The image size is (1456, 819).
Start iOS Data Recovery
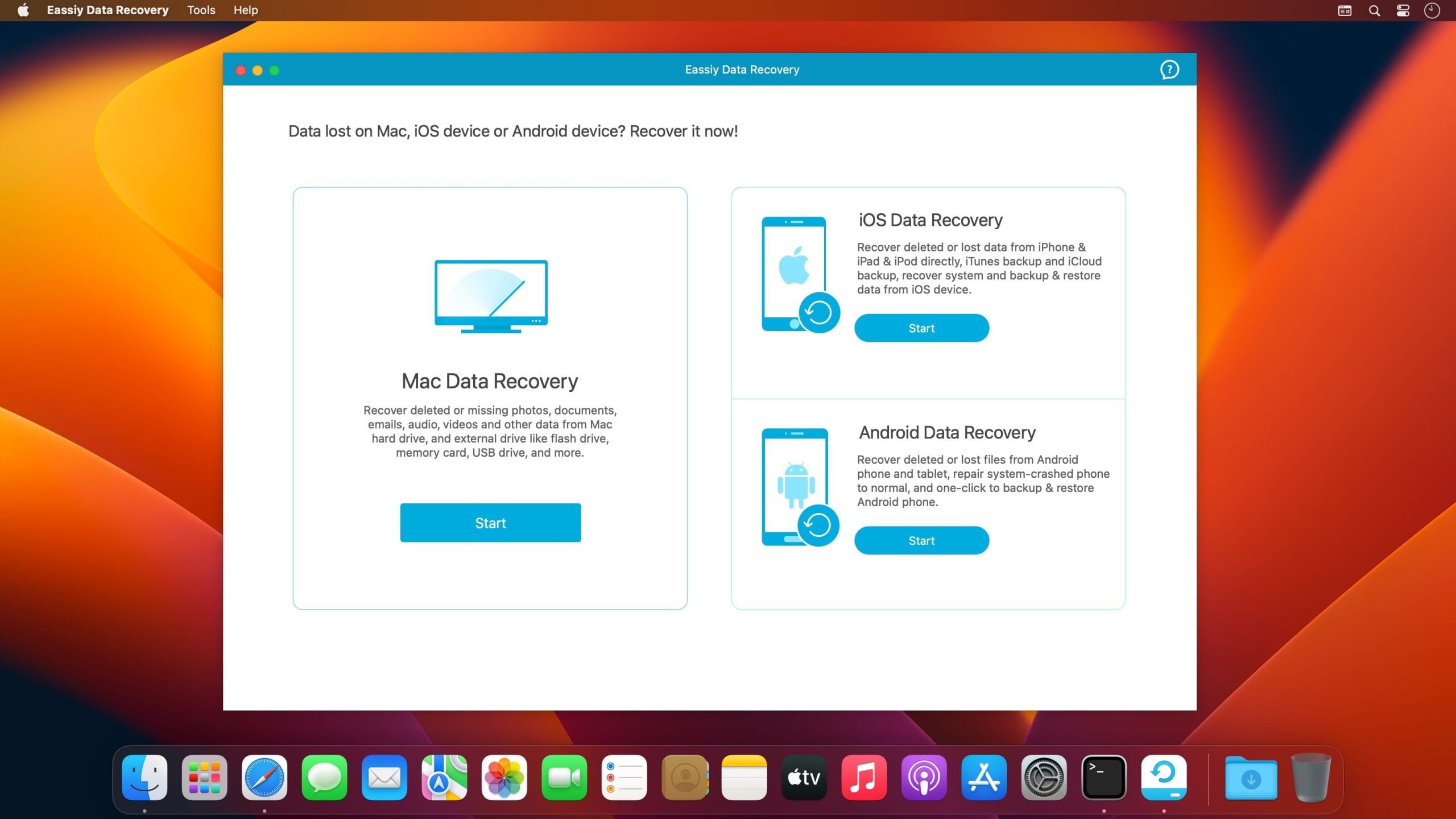coord(921,328)
